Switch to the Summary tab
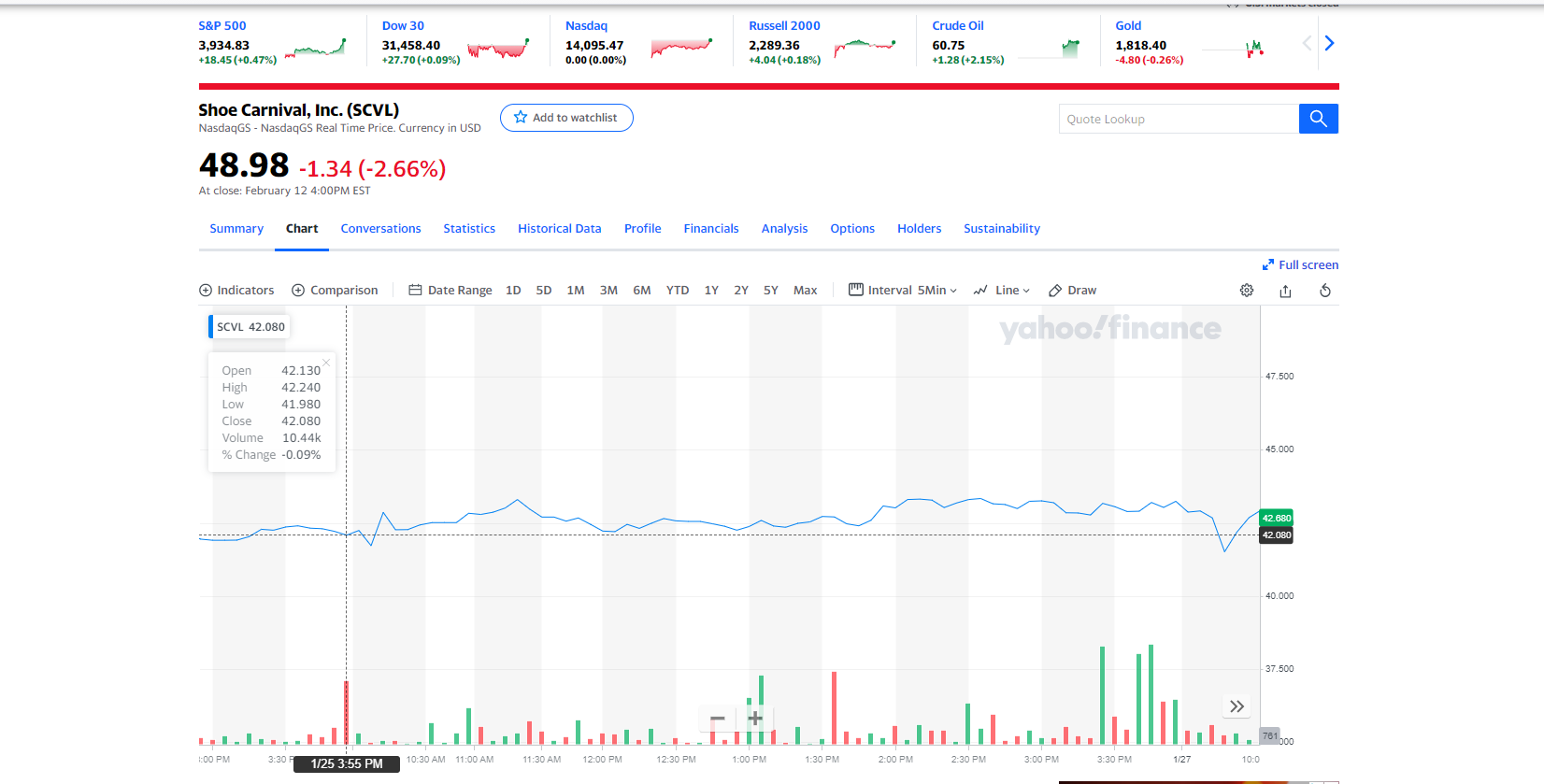Image resolution: width=1544 pixels, height=784 pixels. pos(236,229)
